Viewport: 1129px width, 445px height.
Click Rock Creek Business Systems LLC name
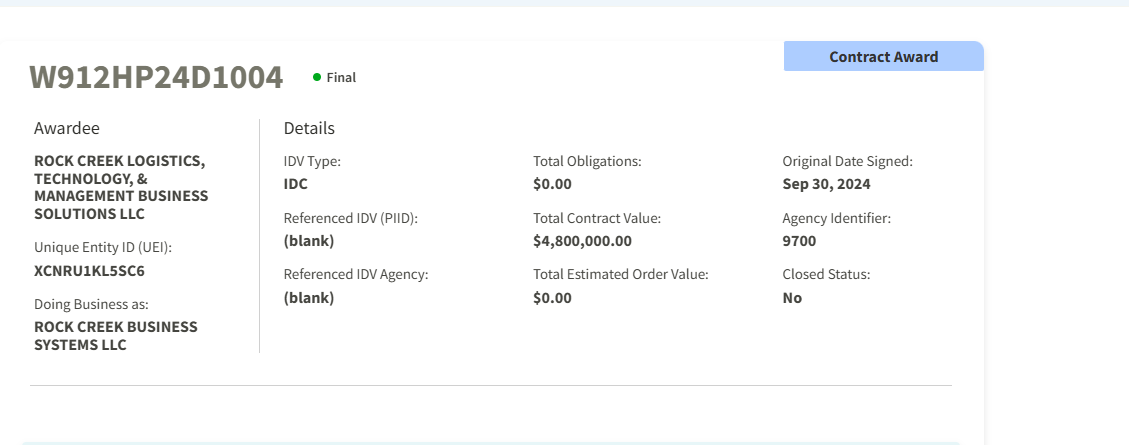115,336
